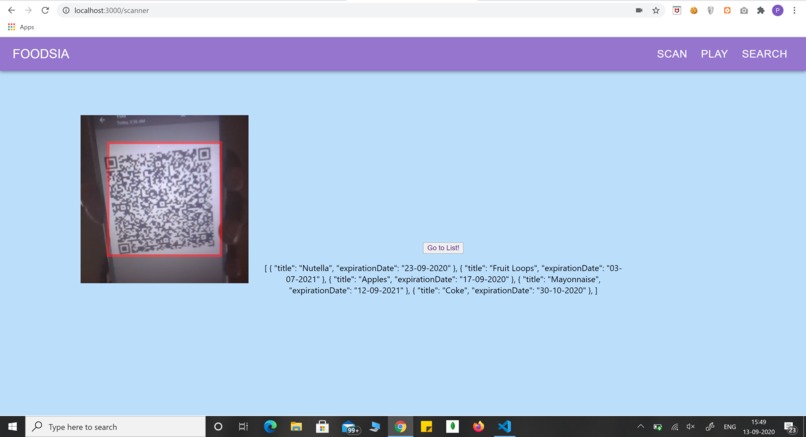Viewport: 806px width, 437px height.
Task: Reload the scanner page
Action: (45, 10)
